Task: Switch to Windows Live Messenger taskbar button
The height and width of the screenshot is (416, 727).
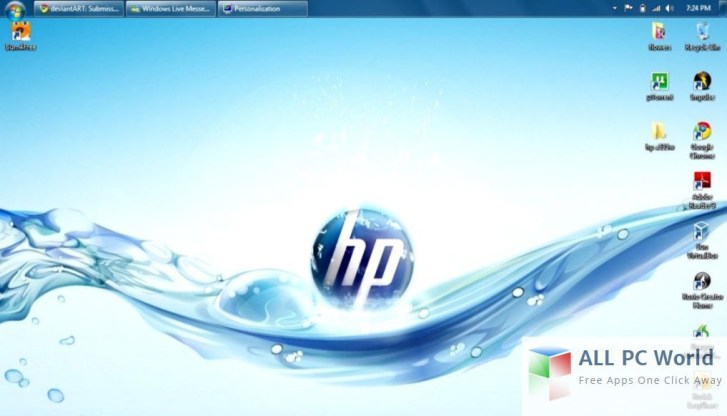Action: coord(171,8)
